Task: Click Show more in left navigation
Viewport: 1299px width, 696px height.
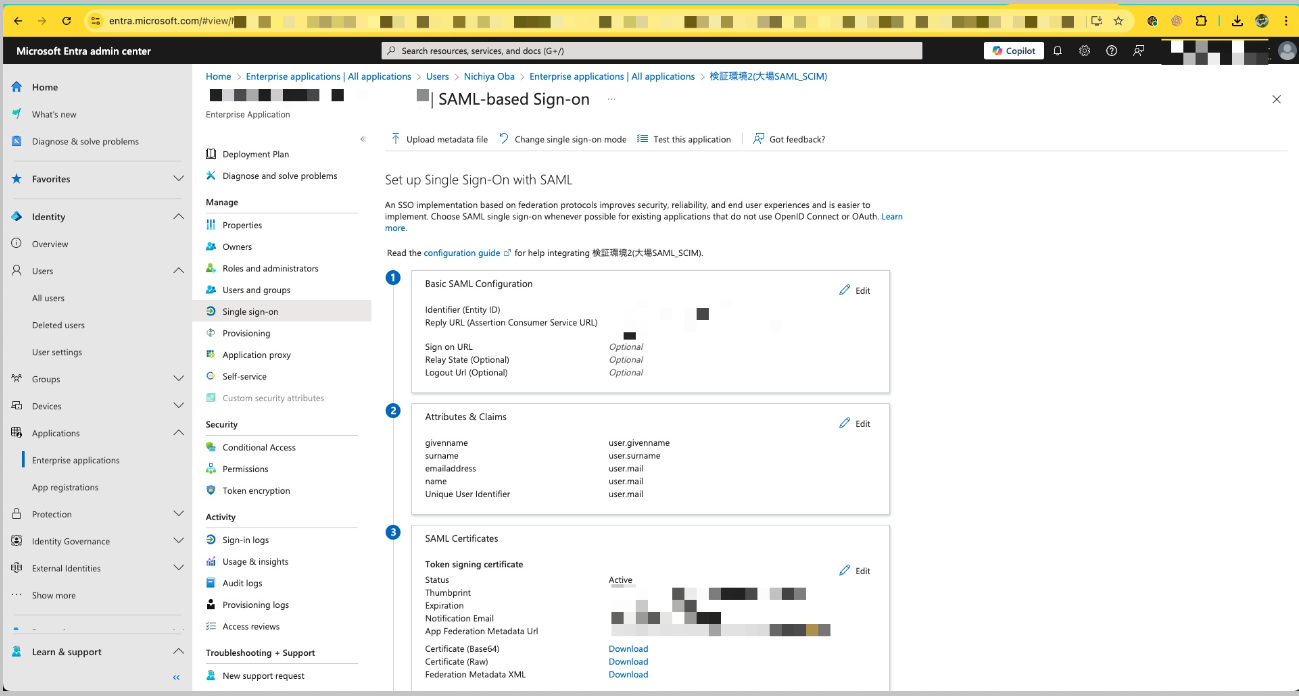Action: tap(54, 595)
